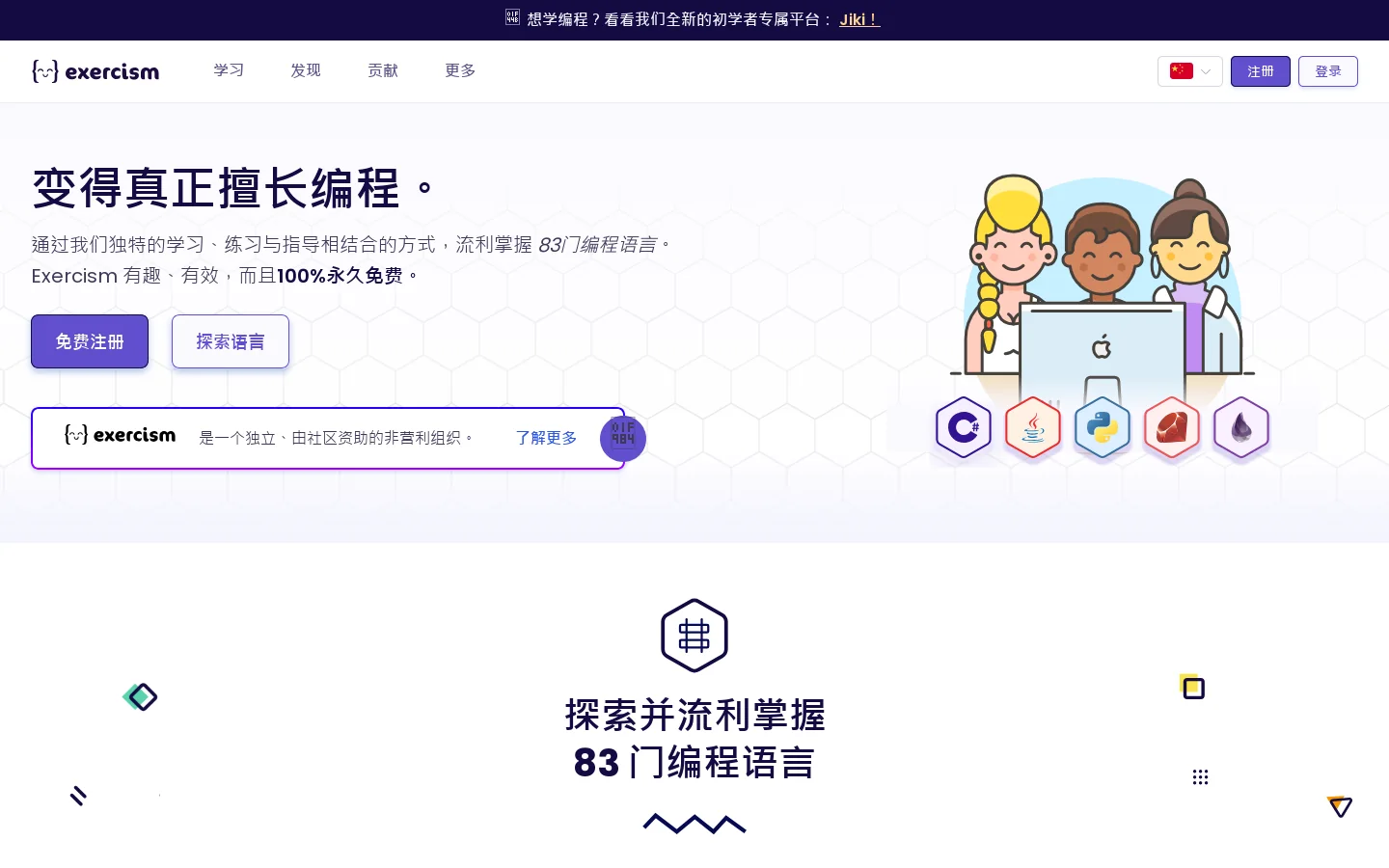Click the Java language icon
This screenshot has height=868, width=1389.
coord(1033,427)
